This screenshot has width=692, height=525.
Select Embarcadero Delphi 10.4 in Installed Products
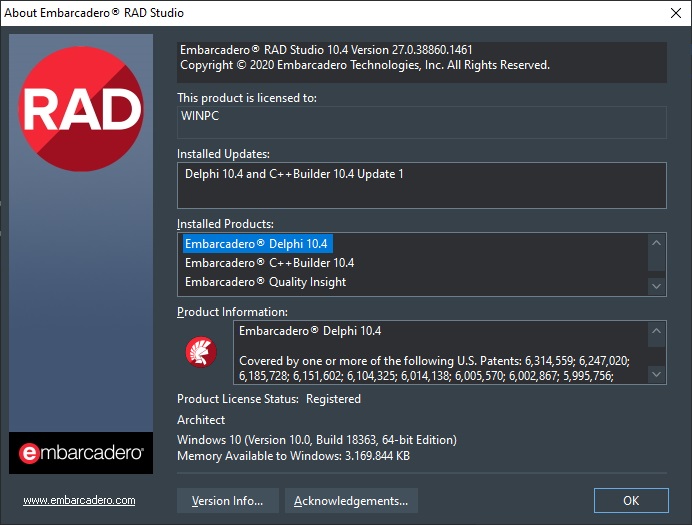point(258,244)
